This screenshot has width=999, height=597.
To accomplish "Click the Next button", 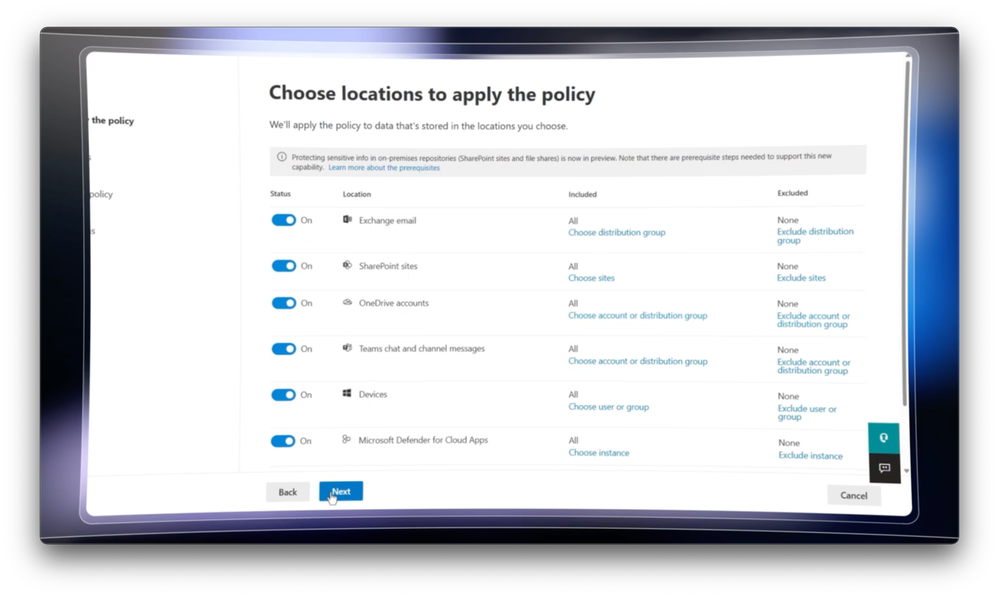I will 341,491.
